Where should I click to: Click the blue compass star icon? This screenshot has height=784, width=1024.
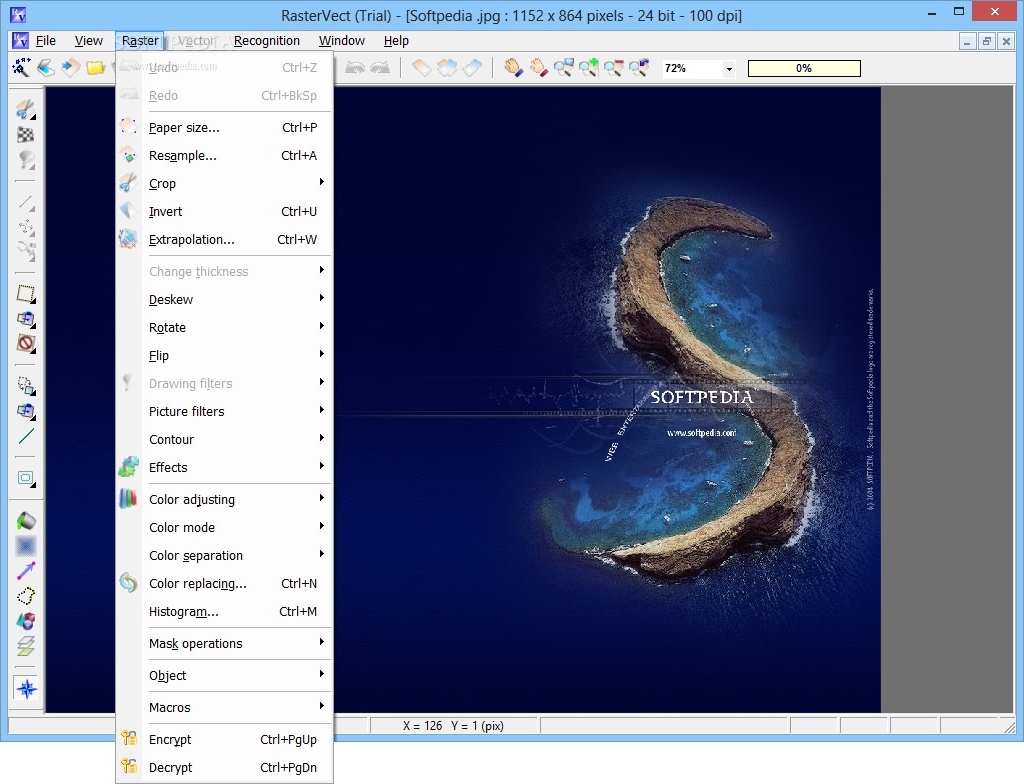(27, 688)
